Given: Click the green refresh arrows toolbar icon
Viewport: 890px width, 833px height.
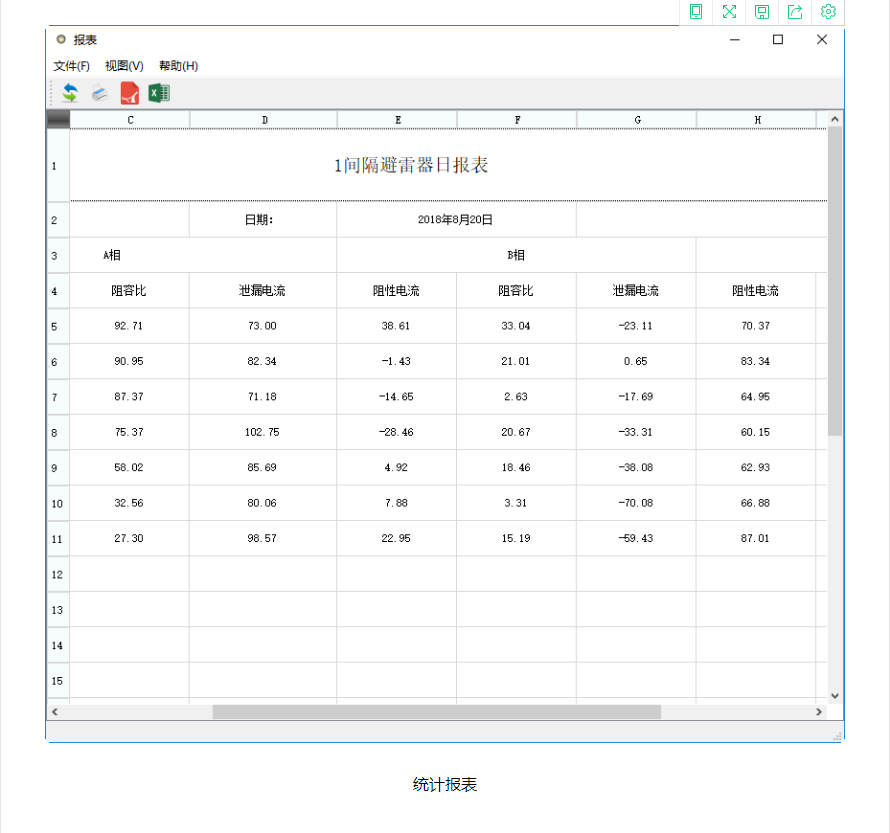Looking at the screenshot, I should click(x=70, y=92).
